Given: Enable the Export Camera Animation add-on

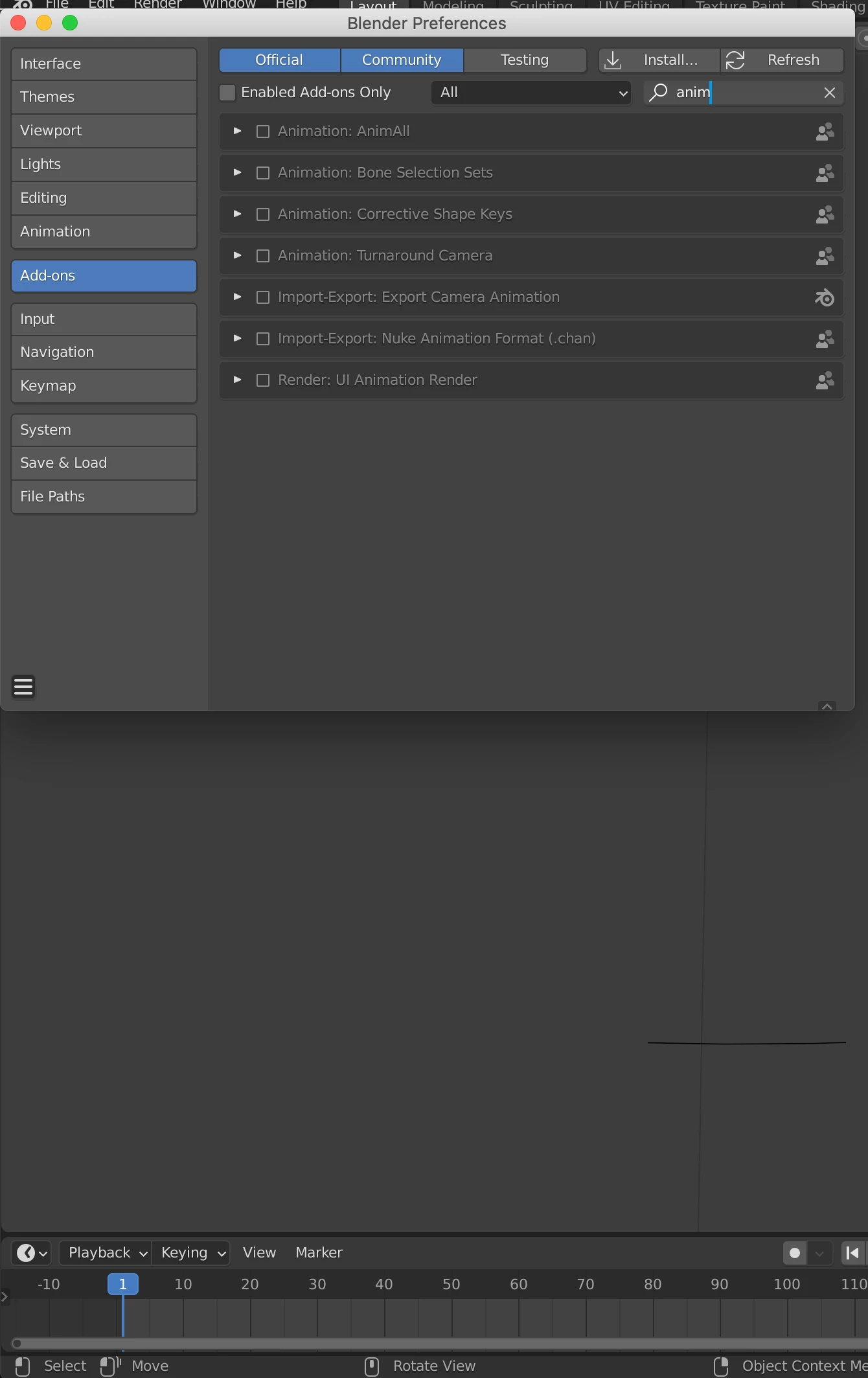Looking at the screenshot, I should click(x=263, y=297).
